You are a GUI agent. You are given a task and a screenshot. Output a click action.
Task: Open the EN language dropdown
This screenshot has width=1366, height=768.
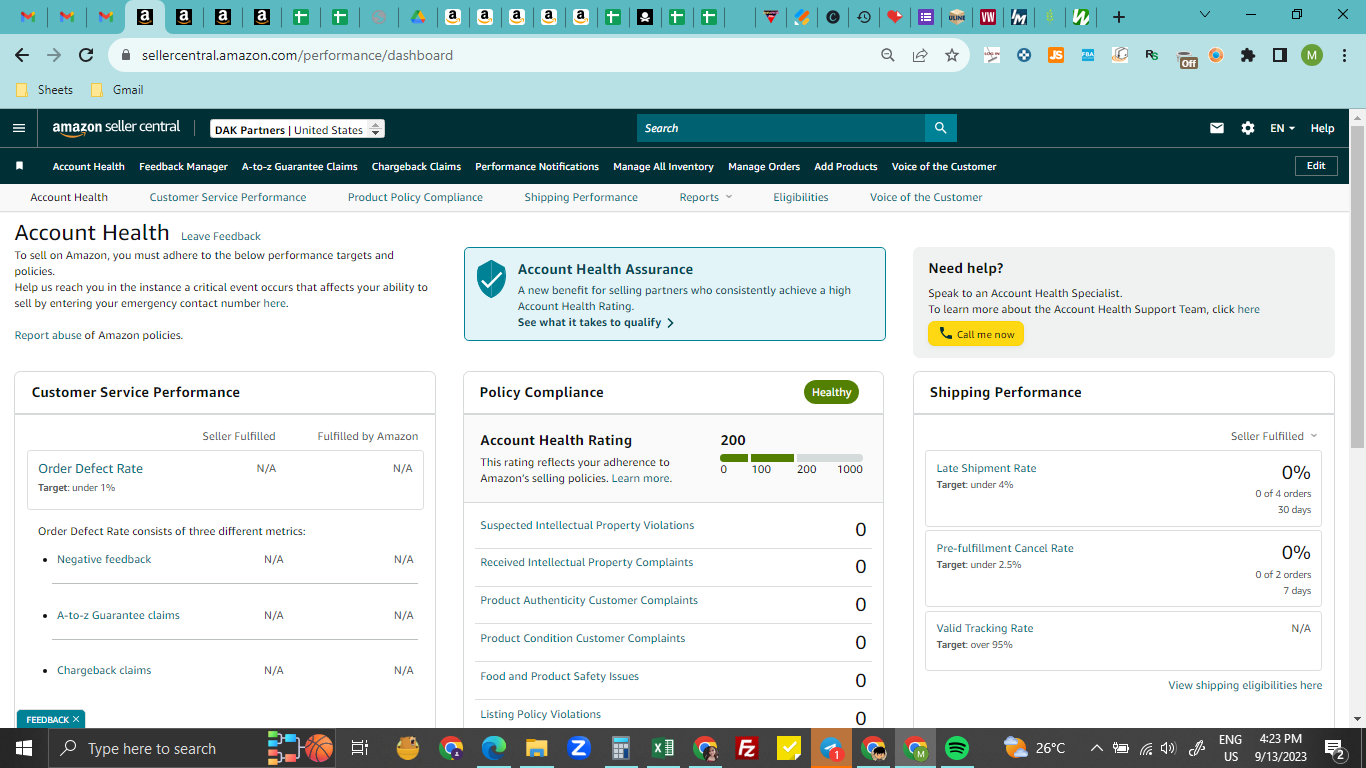pyautogui.click(x=1282, y=128)
